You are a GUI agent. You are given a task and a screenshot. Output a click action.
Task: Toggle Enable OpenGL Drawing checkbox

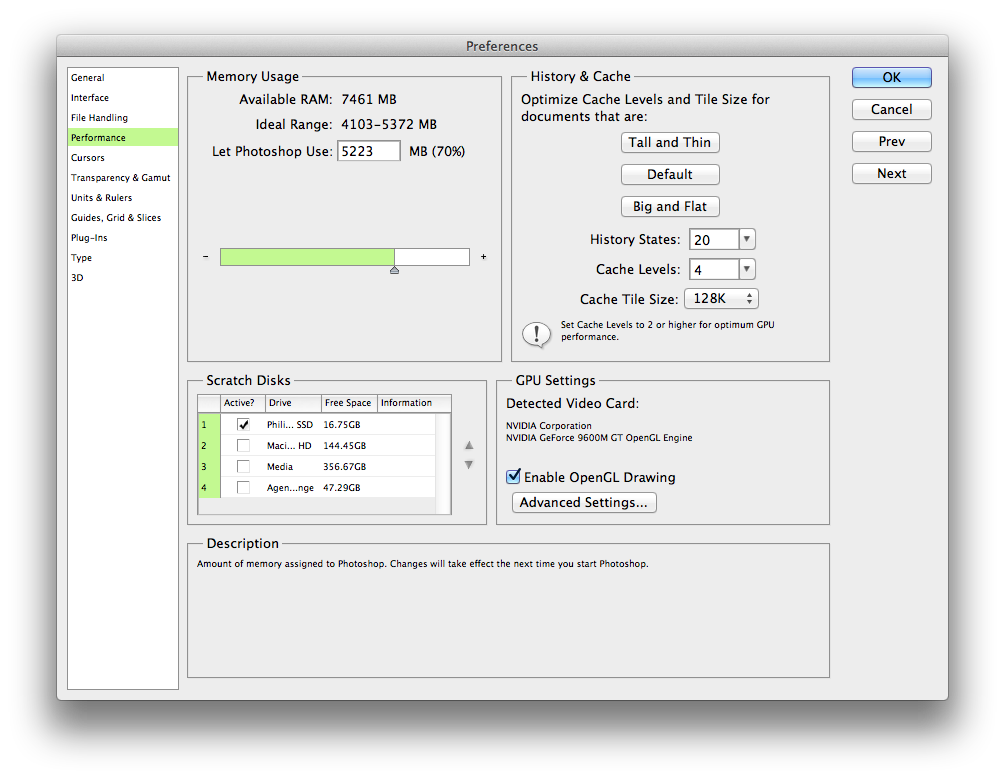pos(513,476)
